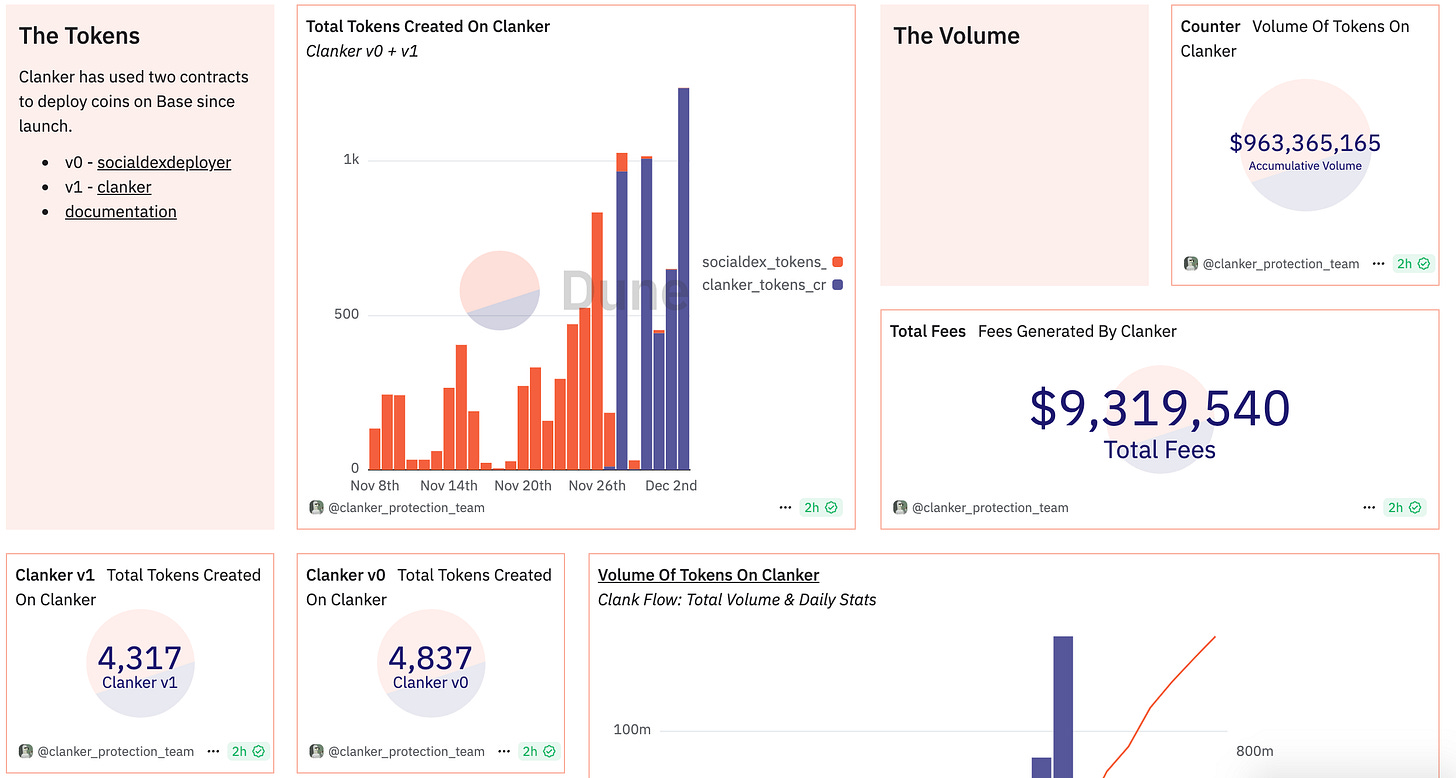The width and height of the screenshot is (1456, 778).
Task: Click the Nov 20th axis label
Action: (523, 486)
